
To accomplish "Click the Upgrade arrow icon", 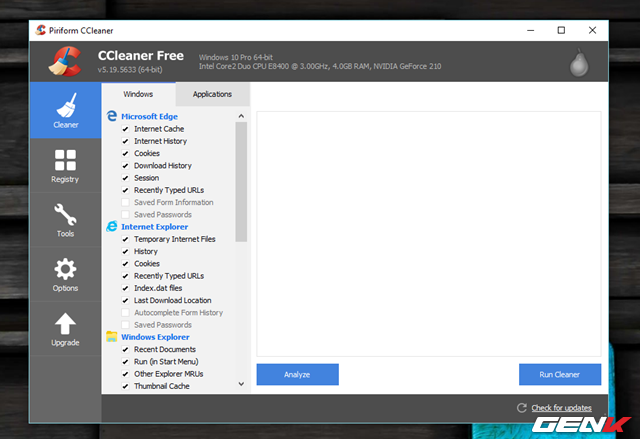I will tap(65, 323).
